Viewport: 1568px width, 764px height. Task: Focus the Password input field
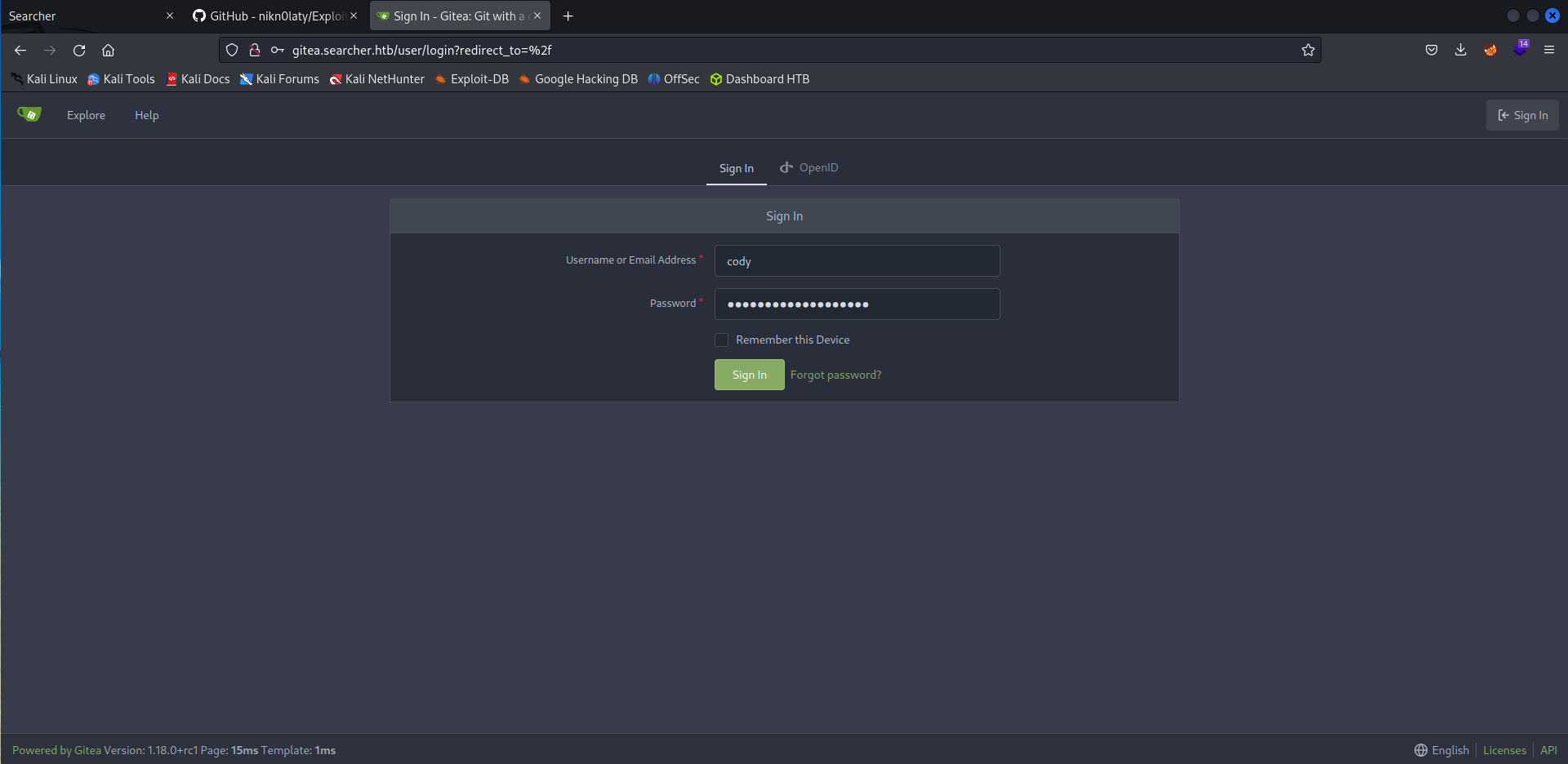coord(857,304)
